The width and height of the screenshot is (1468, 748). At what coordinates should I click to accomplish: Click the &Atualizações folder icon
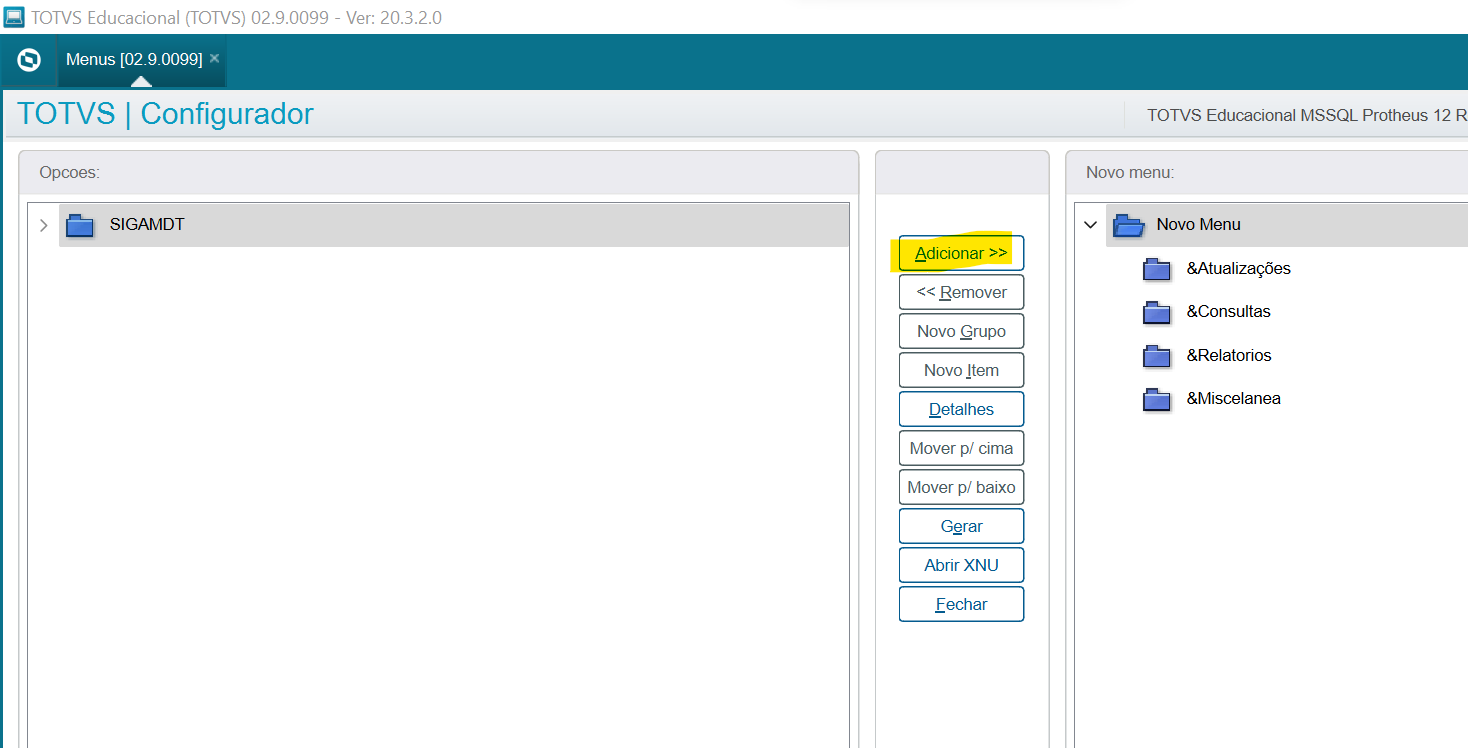[x=1157, y=269]
